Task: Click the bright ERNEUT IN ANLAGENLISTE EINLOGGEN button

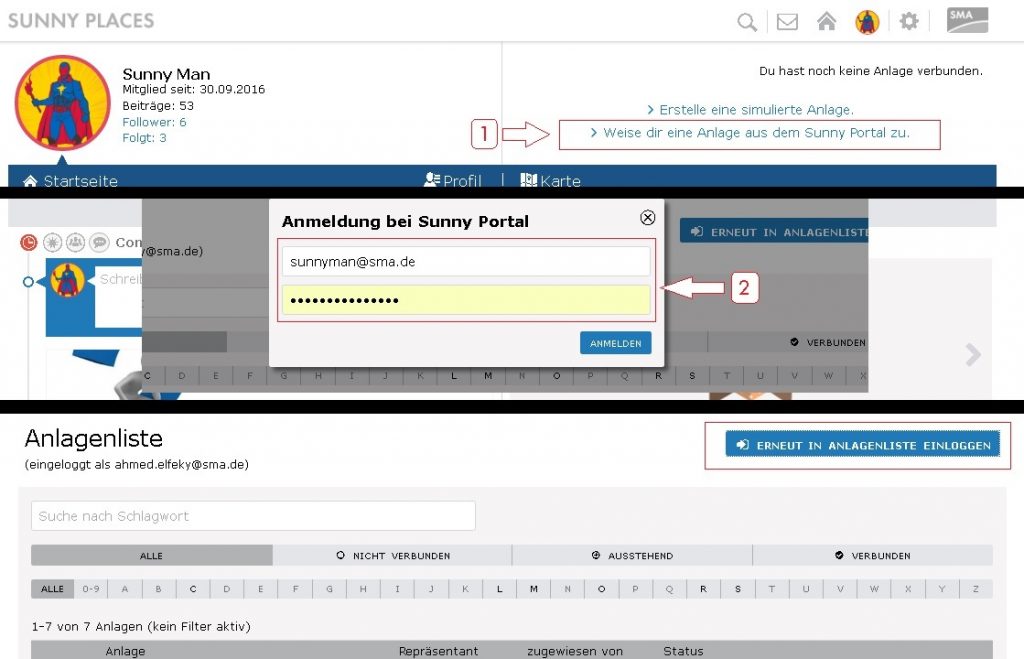Action: coord(863,445)
